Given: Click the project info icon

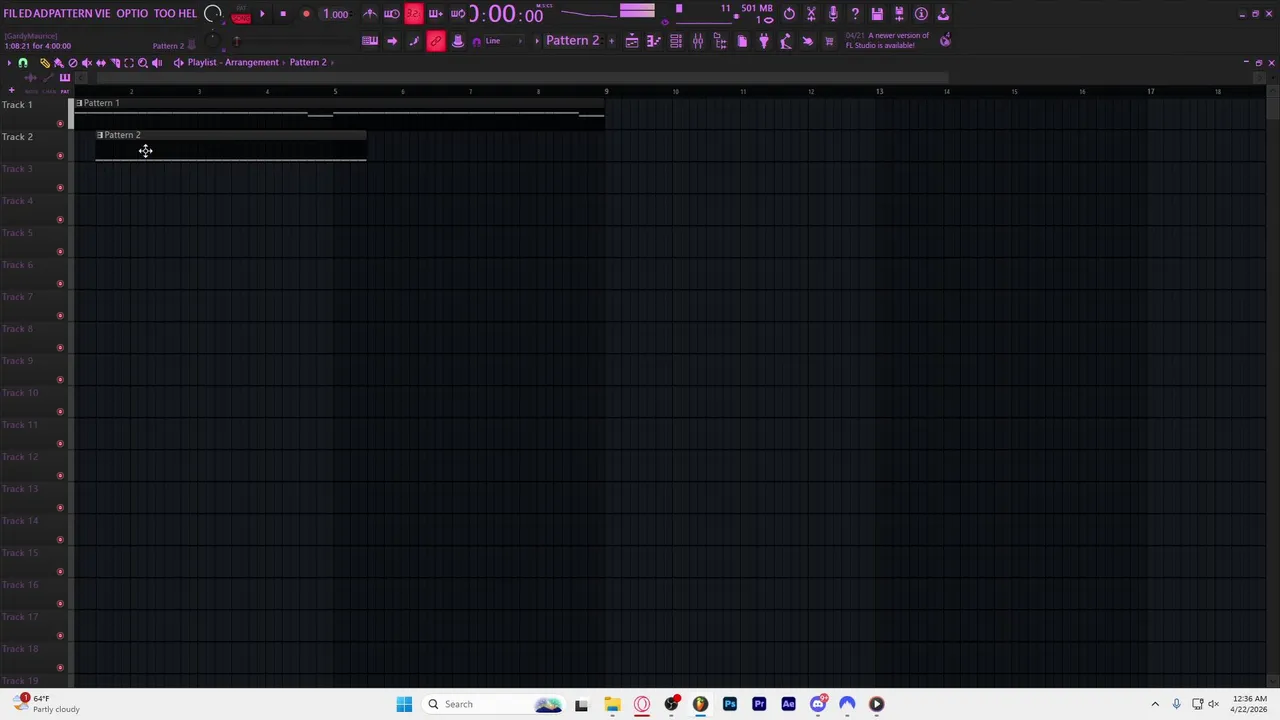Looking at the screenshot, I should click(x=921, y=14).
